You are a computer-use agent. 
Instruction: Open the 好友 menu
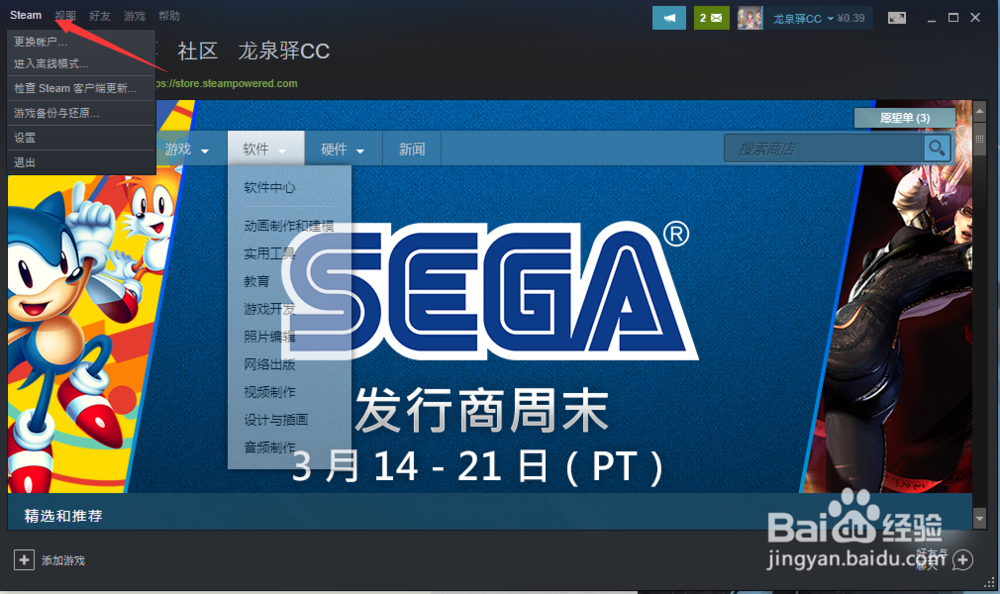pos(99,16)
